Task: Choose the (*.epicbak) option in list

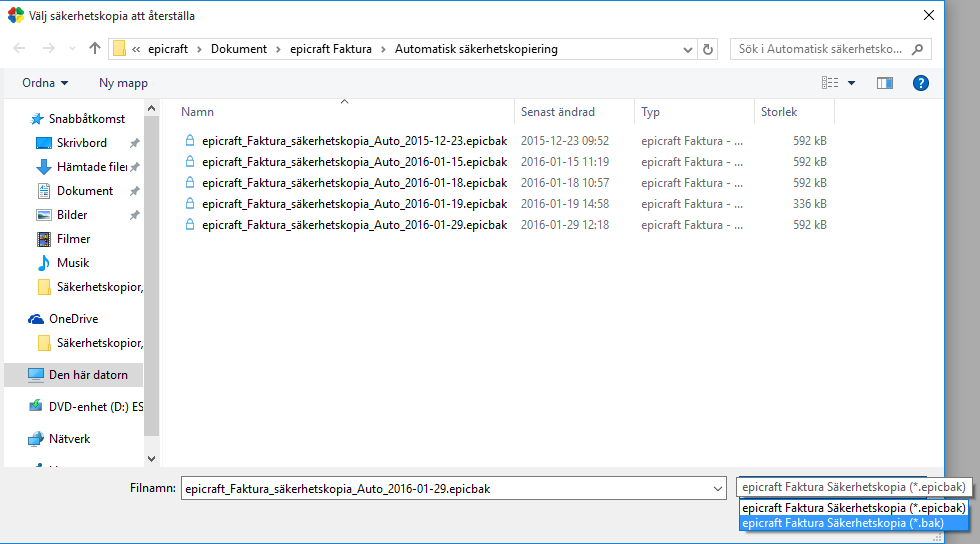Action: tap(853, 508)
